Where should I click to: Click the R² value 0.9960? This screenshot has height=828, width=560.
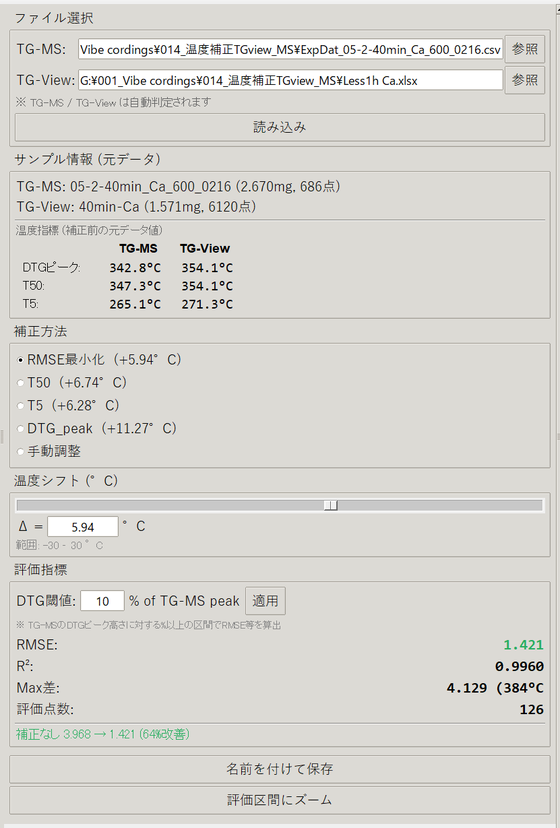click(519, 666)
